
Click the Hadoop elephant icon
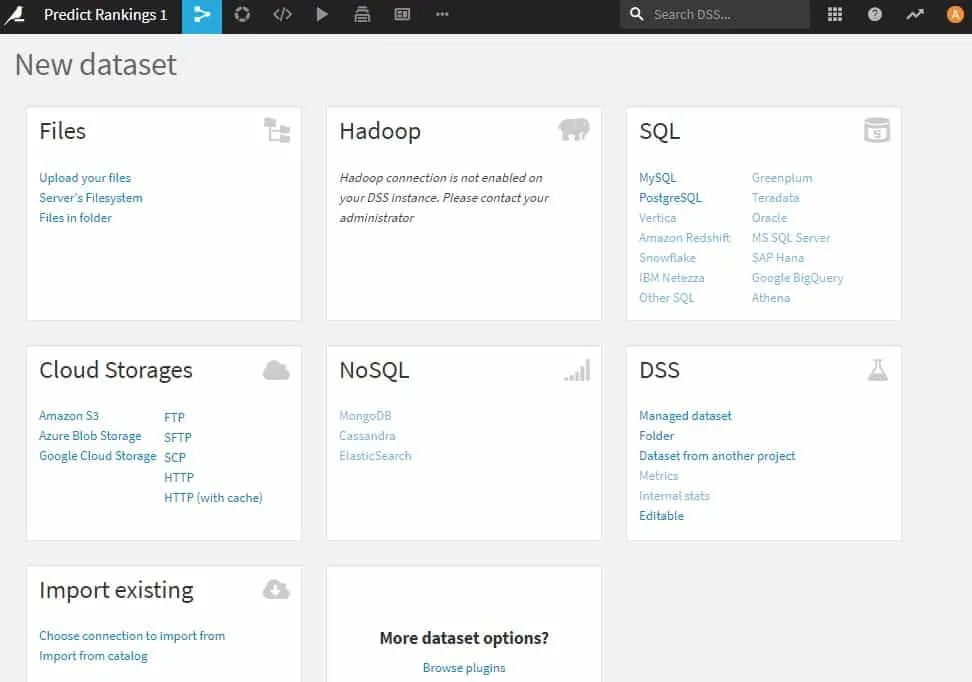(x=574, y=130)
